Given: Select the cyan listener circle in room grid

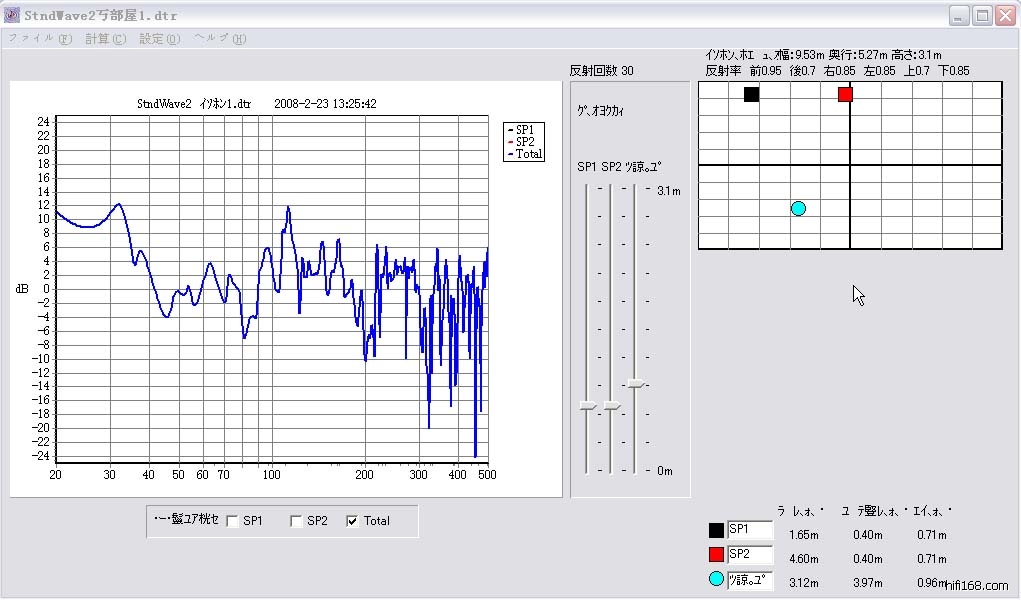Looking at the screenshot, I should 798,208.
